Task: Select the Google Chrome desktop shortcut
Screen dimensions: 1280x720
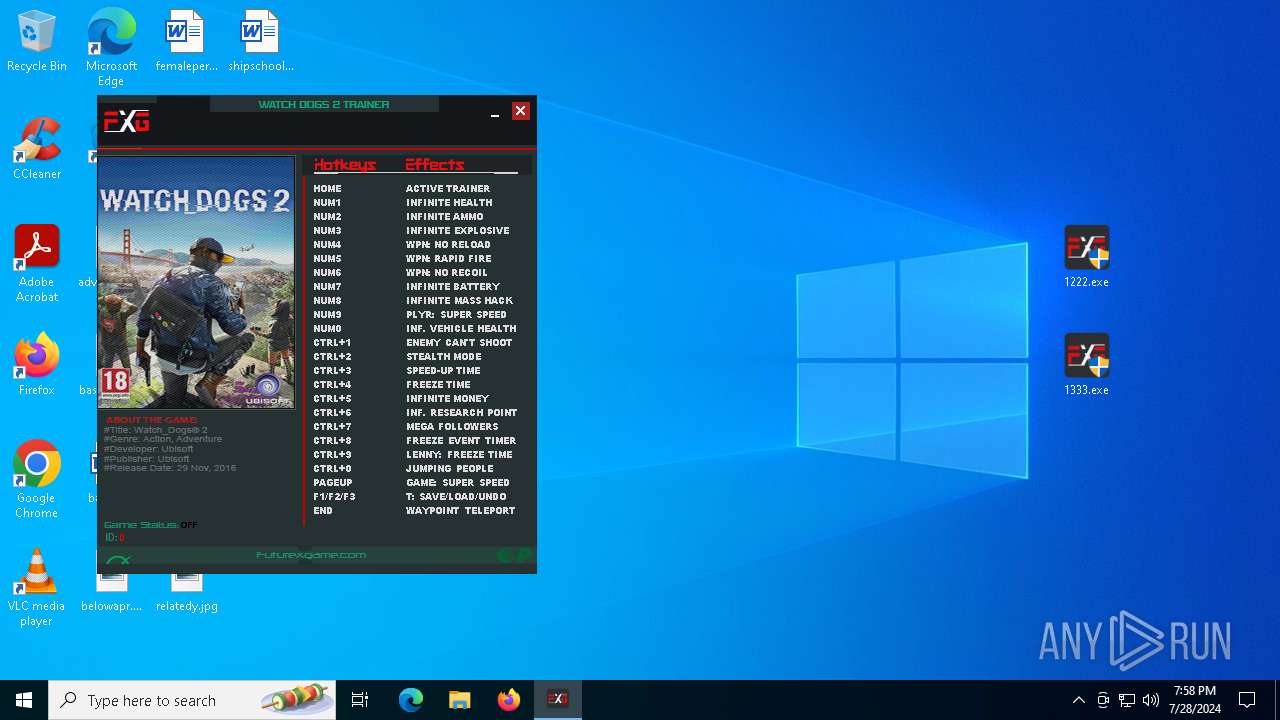Action: tap(37, 480)
